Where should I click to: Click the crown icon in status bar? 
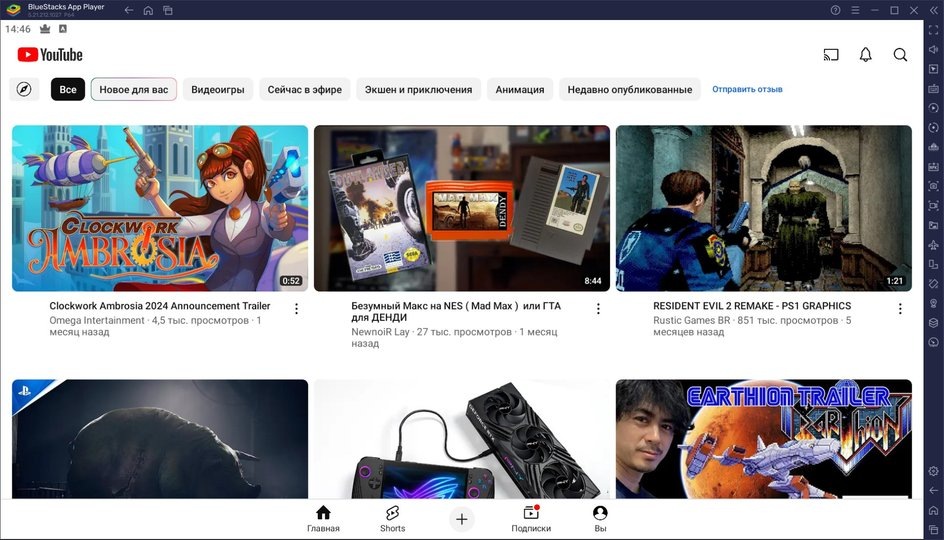[45, 29]
